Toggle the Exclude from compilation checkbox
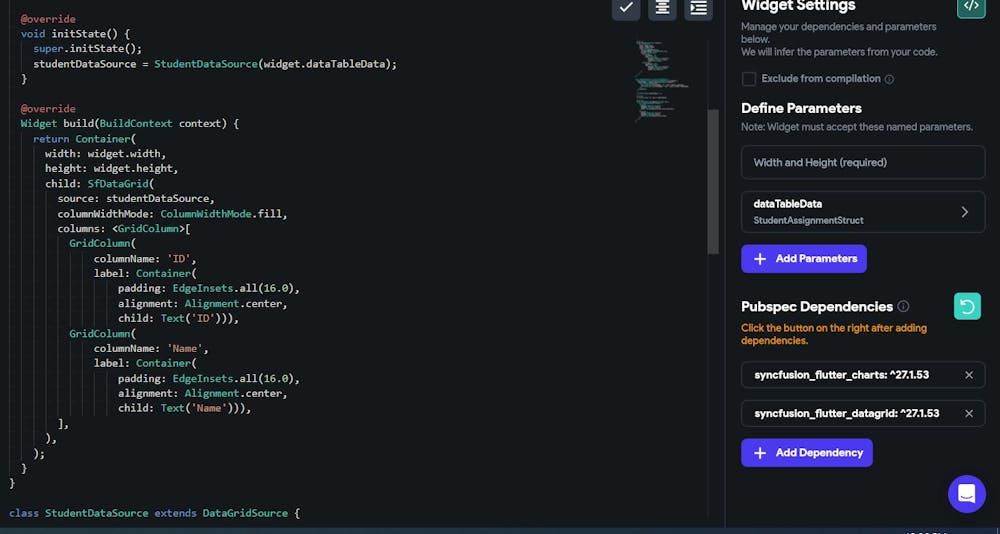The width and height of the screenshot is (1000, 534). [749, 79]
